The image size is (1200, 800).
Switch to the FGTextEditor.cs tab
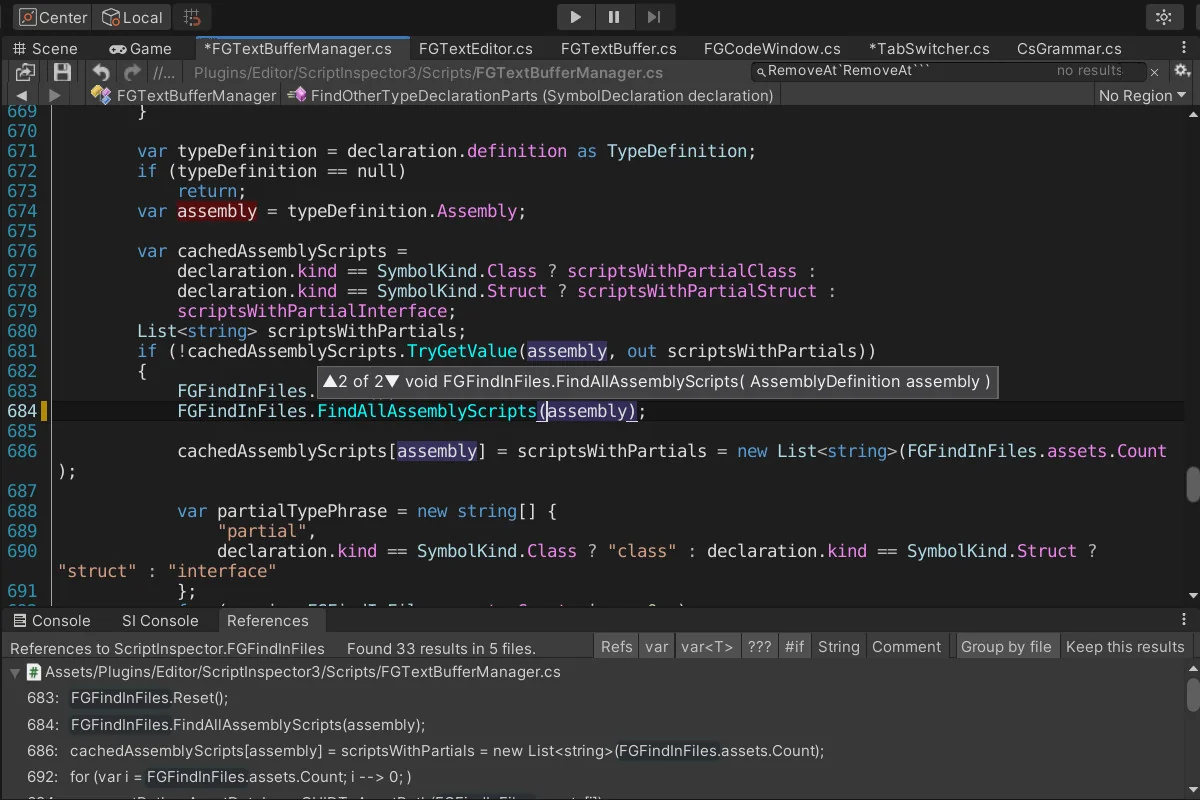coord(475,48)
